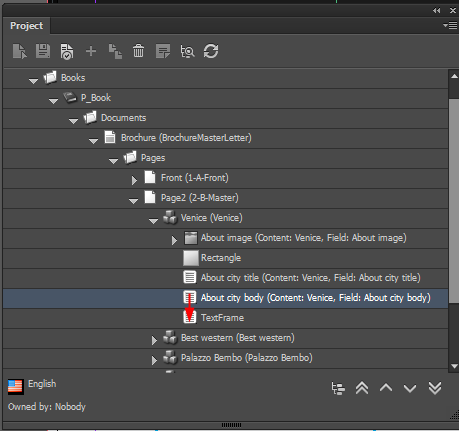This screenshot has height=431, width=459.
Task: Click the plus add icon
Action: pyautogui.click(x=91, y=51)
